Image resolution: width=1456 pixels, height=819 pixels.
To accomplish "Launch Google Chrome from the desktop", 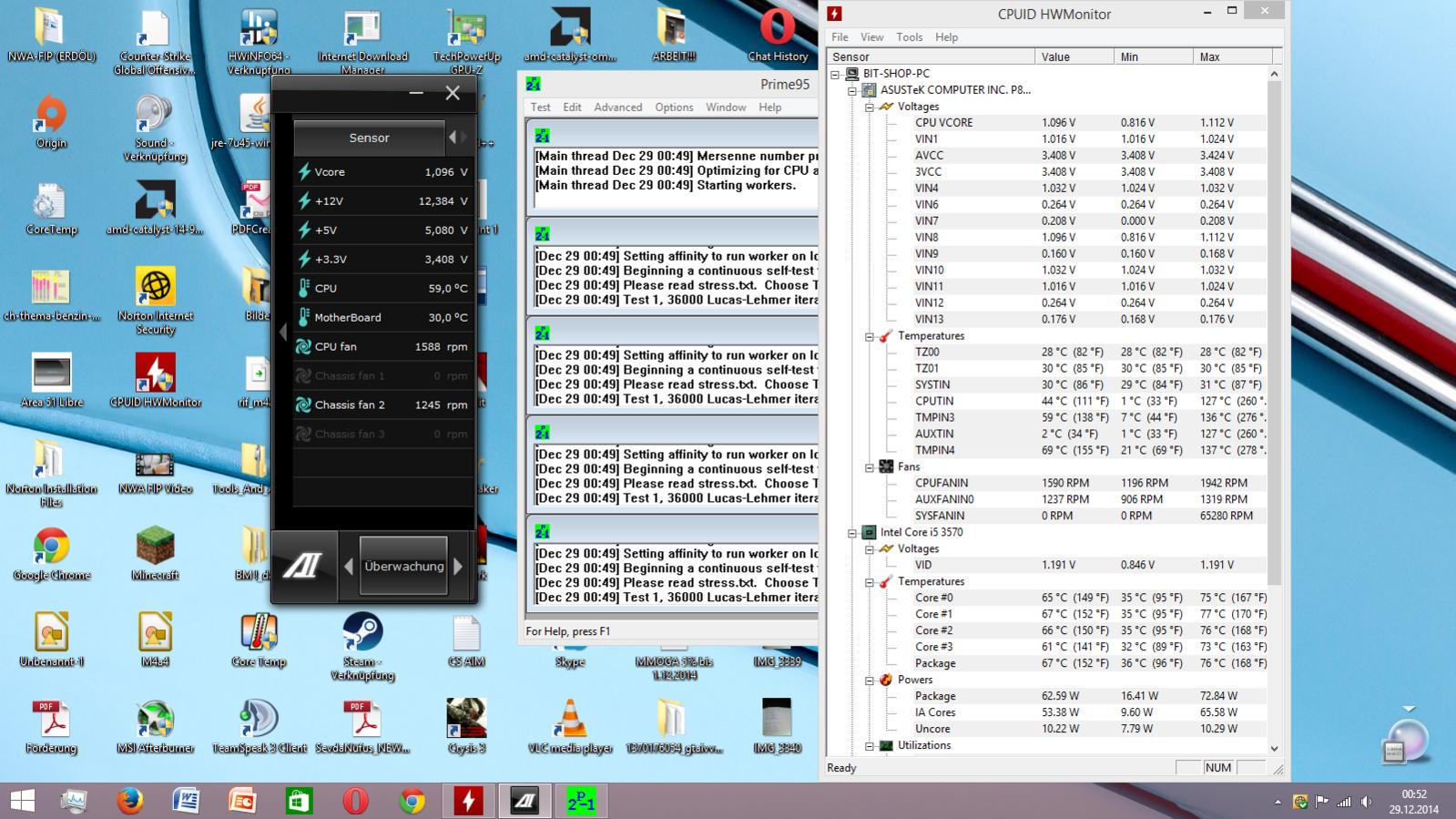I will tap(51, 553).
